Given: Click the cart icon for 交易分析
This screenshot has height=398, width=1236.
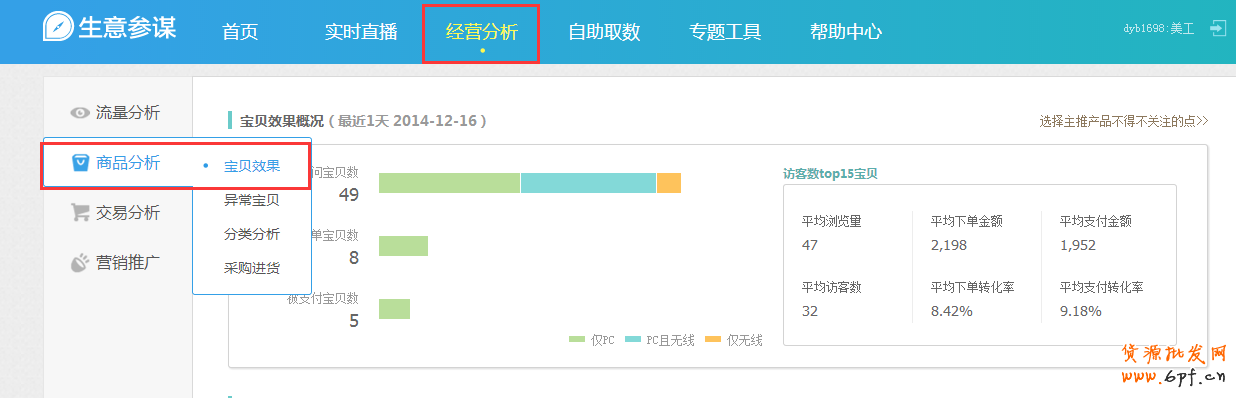Looking at the screenshot, I should [80, 212].
